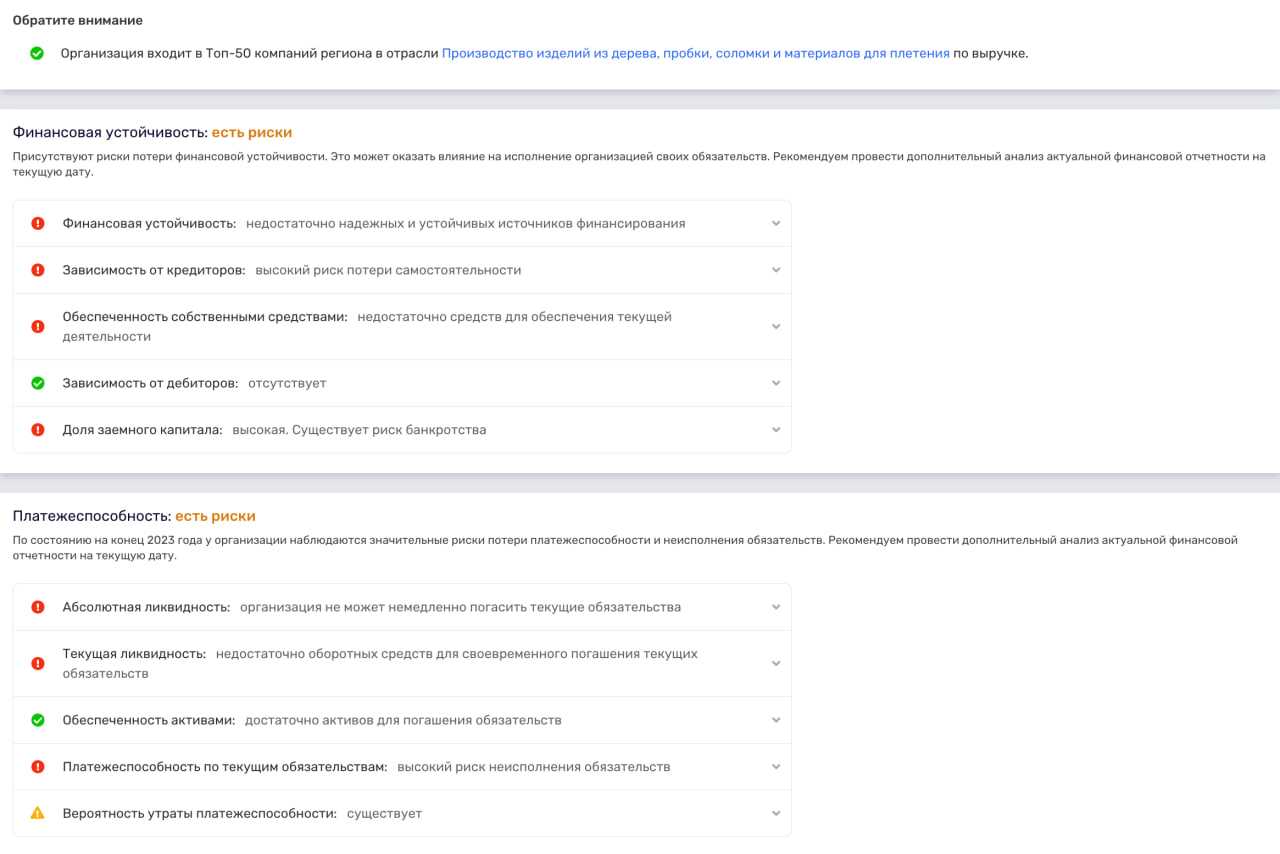Click red warning icon for Финансовая устойчивость row
The height and width of the screenshot is (854, 1280).
pos(38,223)
